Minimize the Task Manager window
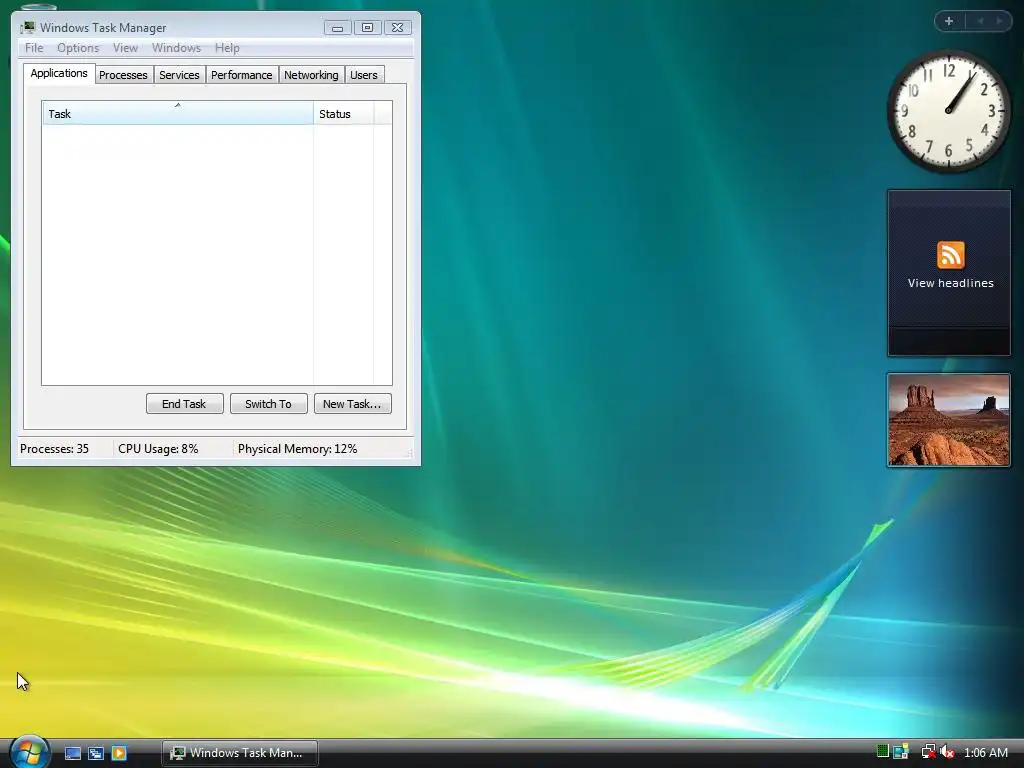 tap(338, 27)
